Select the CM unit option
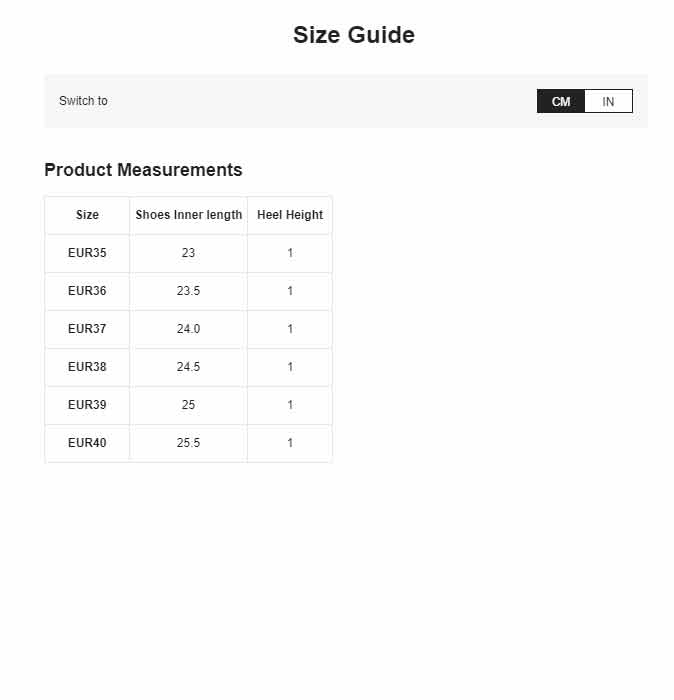This screenshot has height=700, width=674. (x=561, y=101)
